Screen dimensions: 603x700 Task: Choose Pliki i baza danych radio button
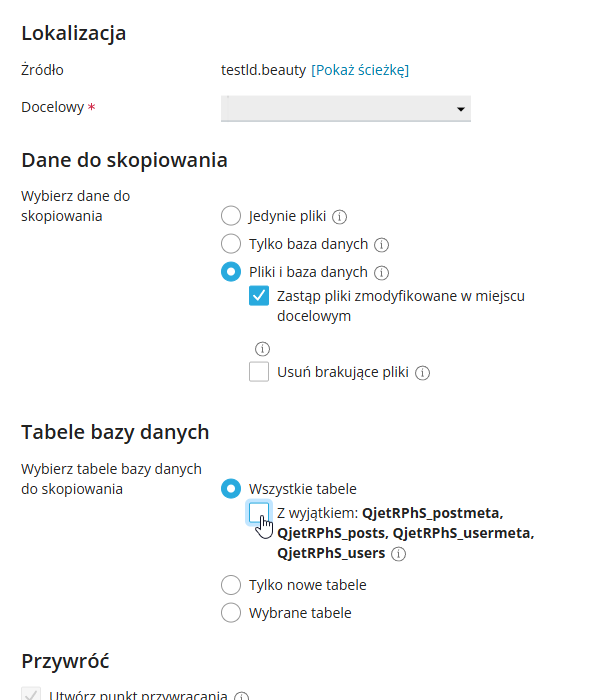[x=231, y=272]
